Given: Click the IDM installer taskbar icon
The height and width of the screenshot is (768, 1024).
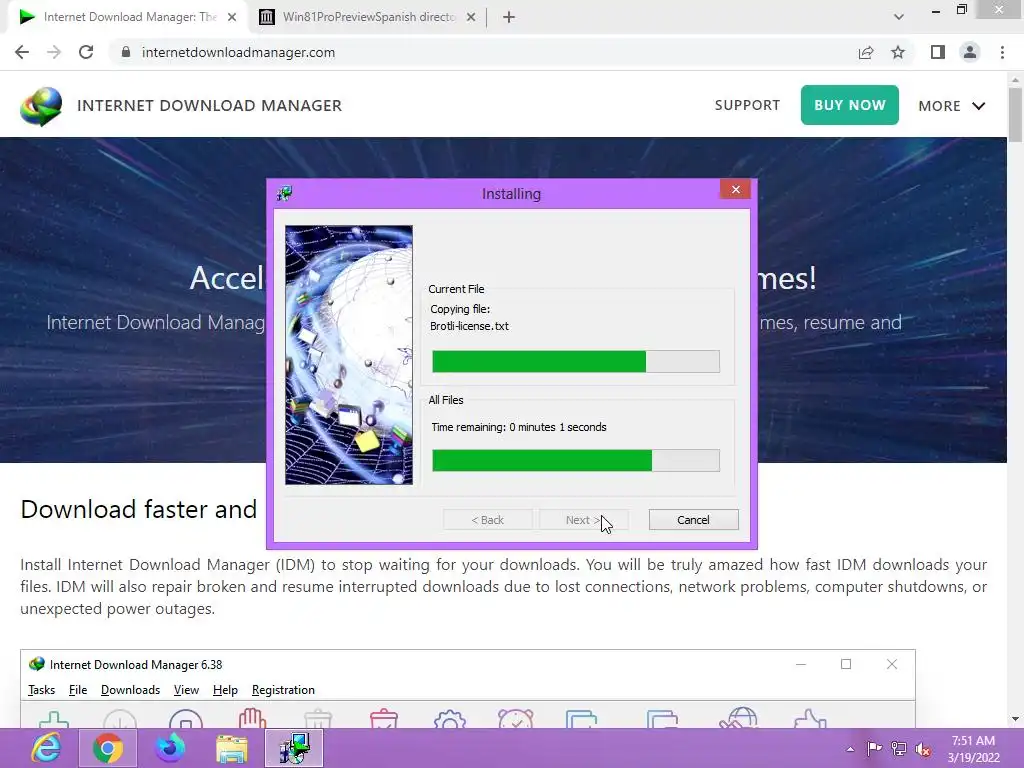Looking at the screenshot, I should tap(294, 748).
